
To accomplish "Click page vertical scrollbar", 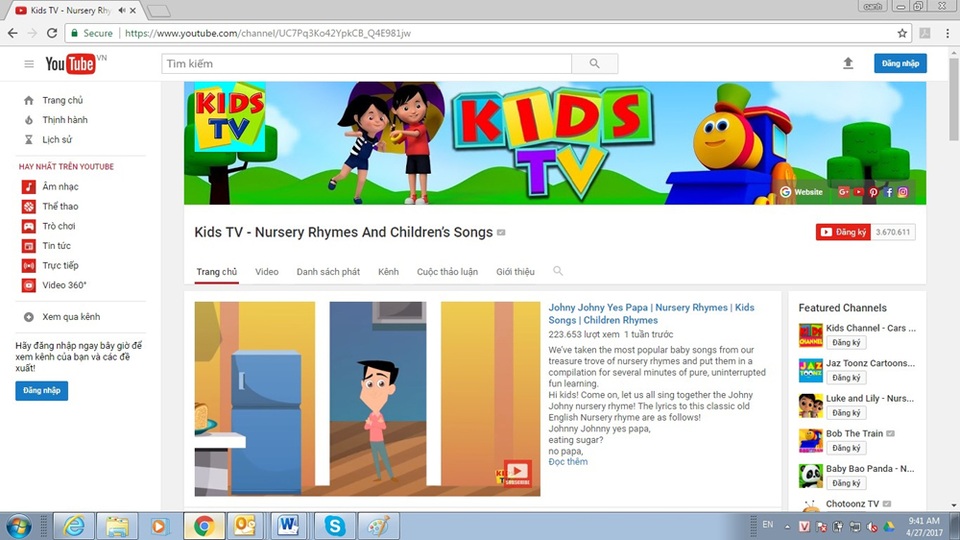I will point(954,98).
